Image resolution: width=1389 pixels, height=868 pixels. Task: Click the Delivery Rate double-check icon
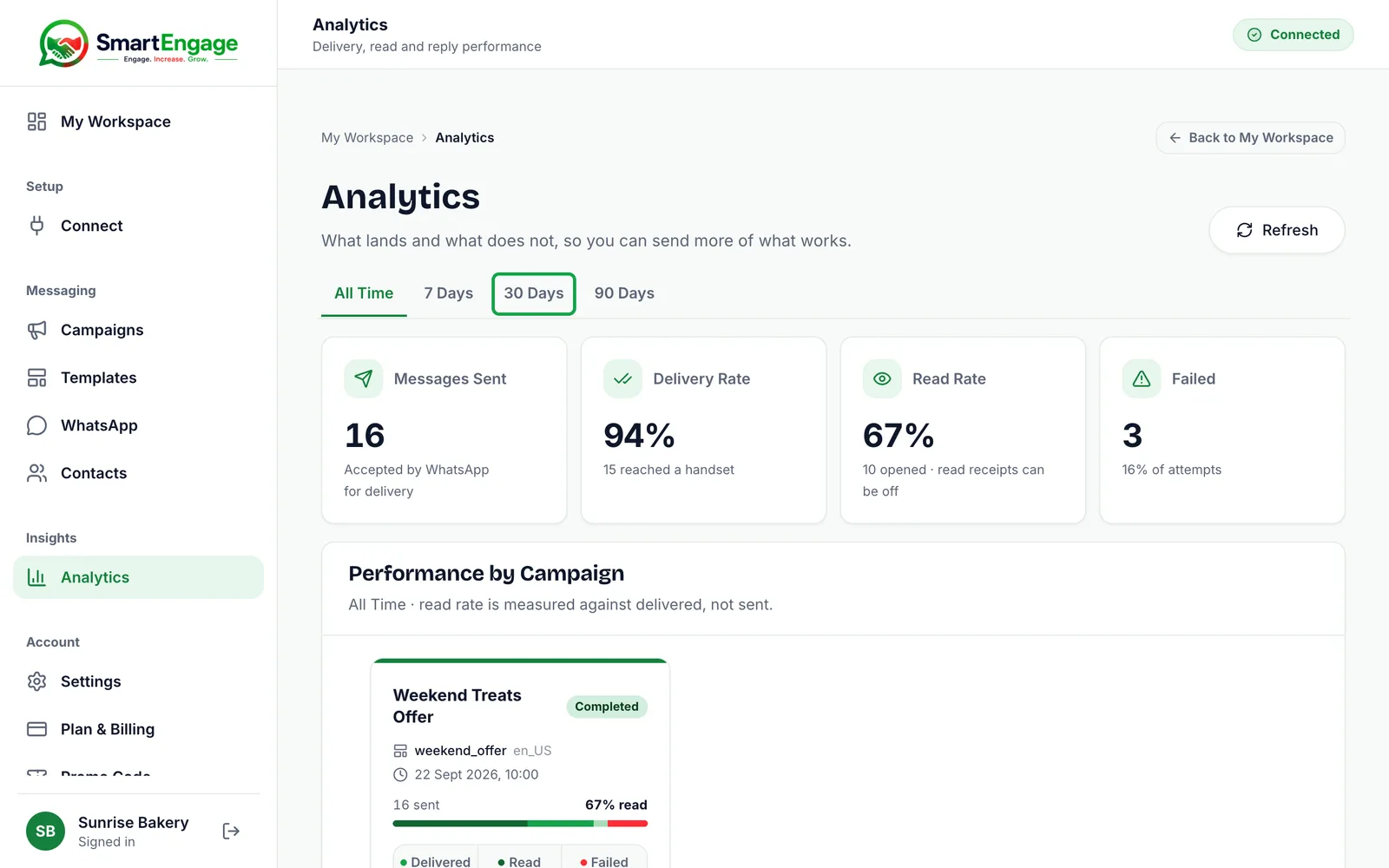622,378
